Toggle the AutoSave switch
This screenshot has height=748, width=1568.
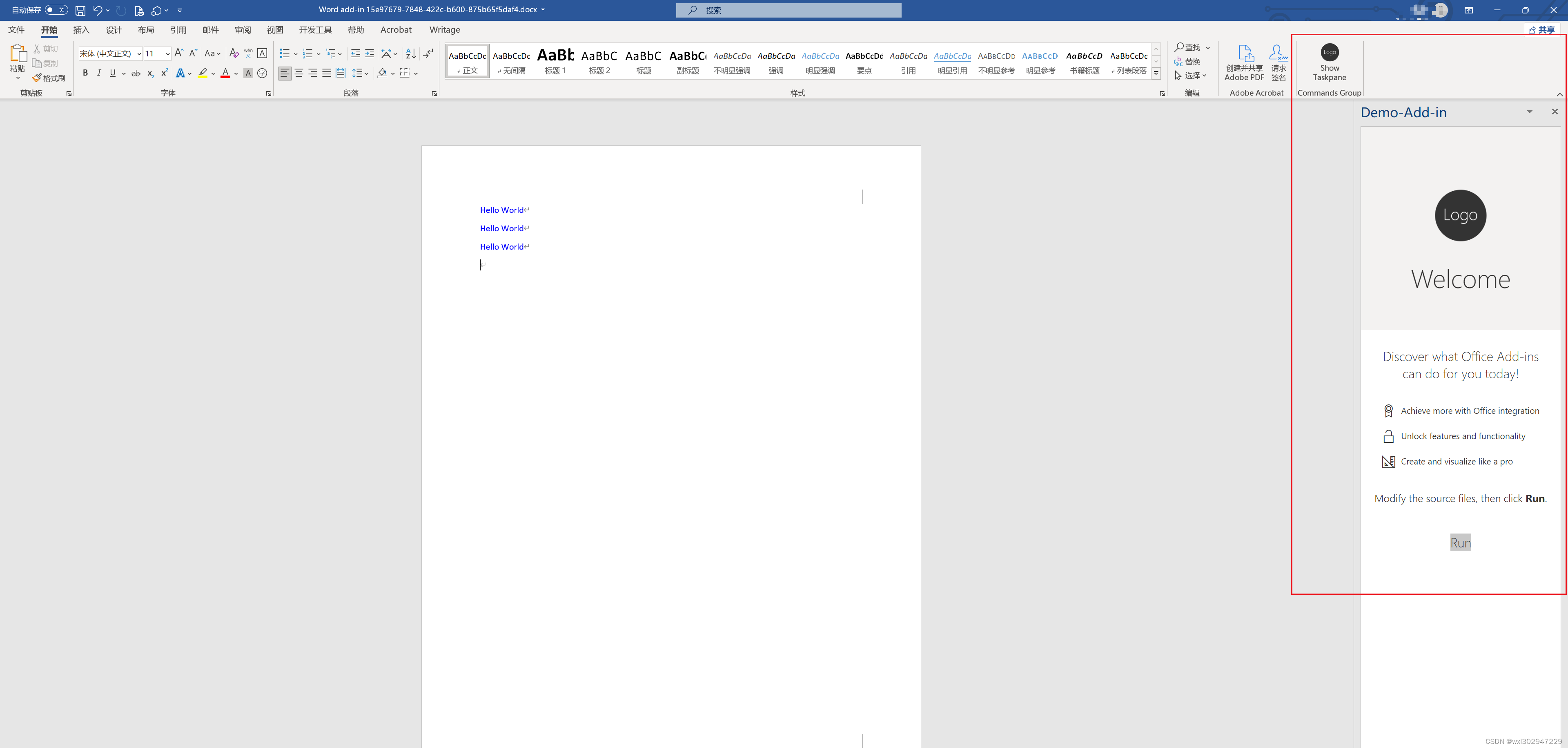(56, 10)
